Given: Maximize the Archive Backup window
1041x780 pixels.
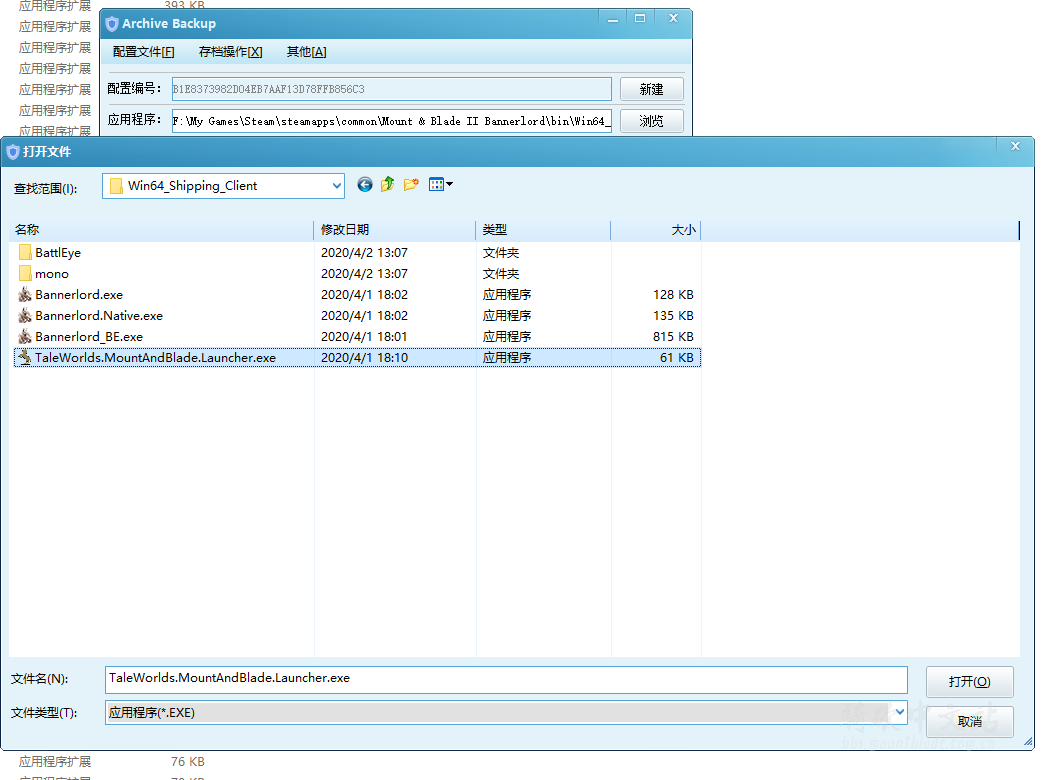Looking at the screenshot, I should pyautogui.click(x=640, y=19).
